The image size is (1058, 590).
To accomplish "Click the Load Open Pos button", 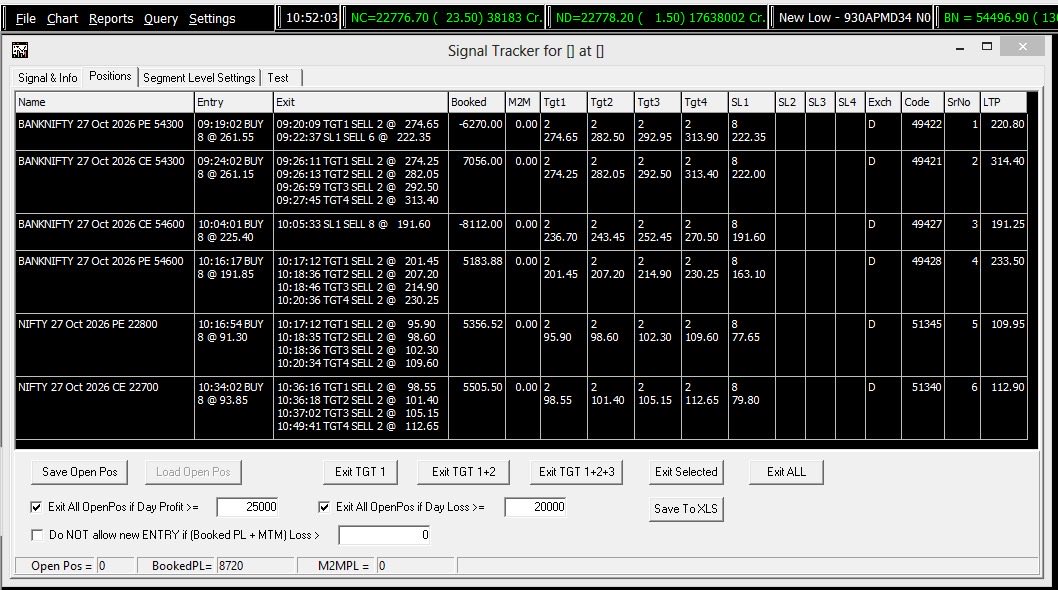I will point(193,472).
